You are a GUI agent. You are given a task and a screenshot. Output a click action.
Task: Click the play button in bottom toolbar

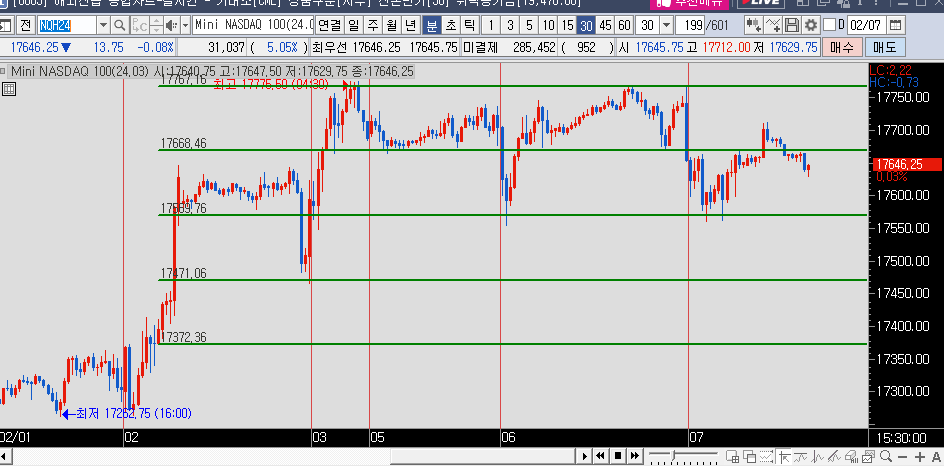coord(584,456)
